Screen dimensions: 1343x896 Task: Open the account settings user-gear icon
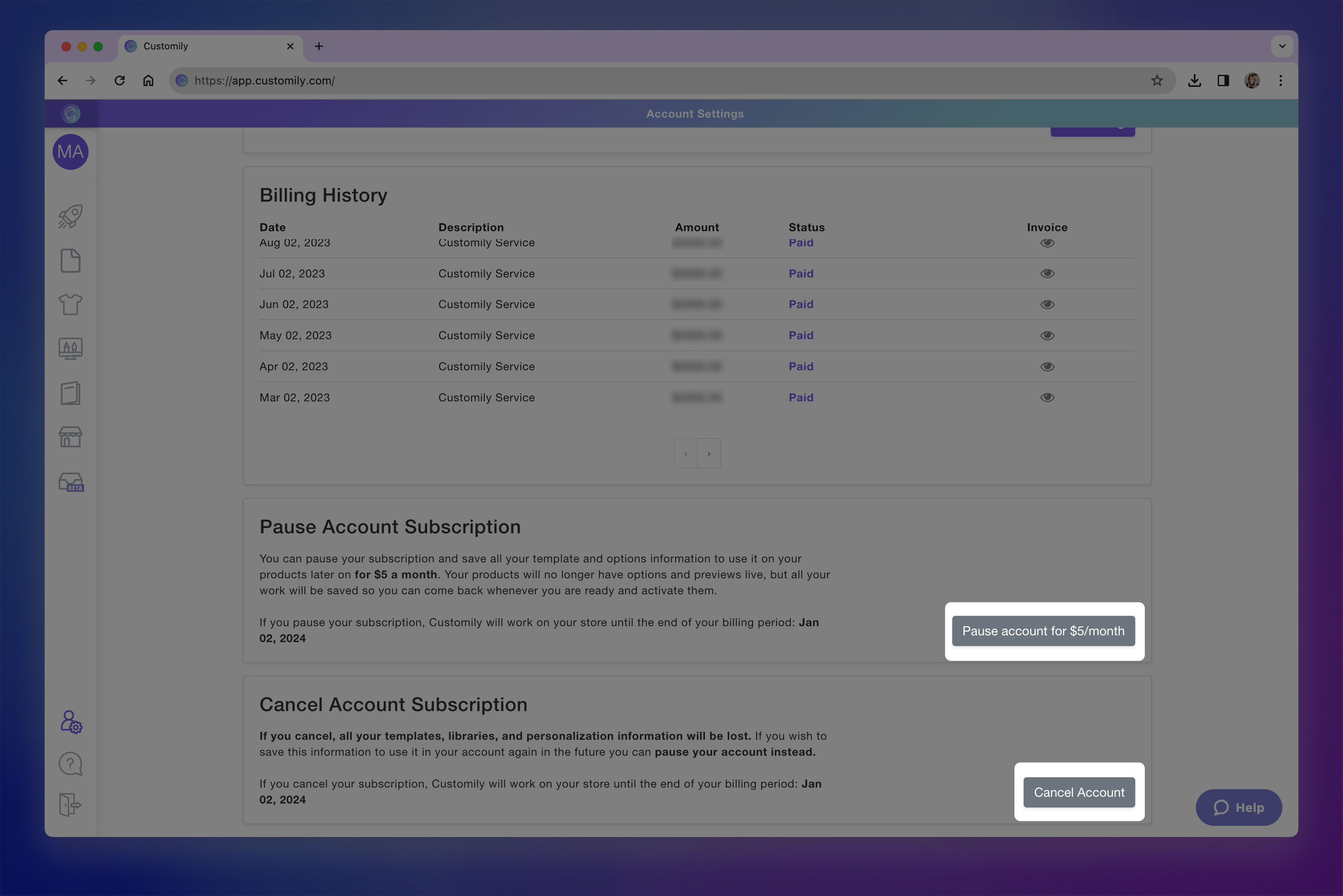click(x=71, y=722)
